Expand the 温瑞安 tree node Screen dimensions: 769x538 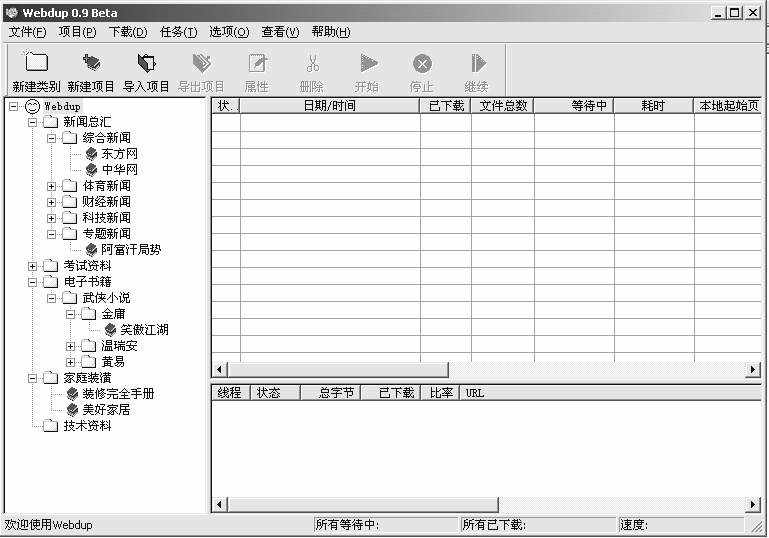click(71, 346)
